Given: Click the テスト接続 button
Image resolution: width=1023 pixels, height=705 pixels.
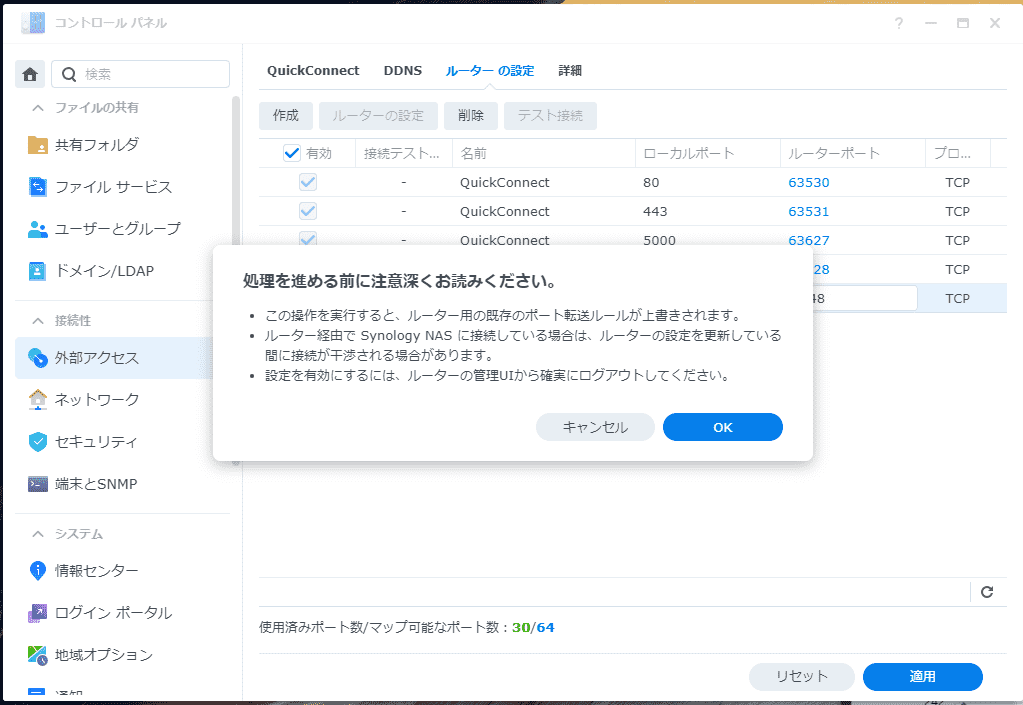Looking at the screenshot, I should (x=550, y=115).
